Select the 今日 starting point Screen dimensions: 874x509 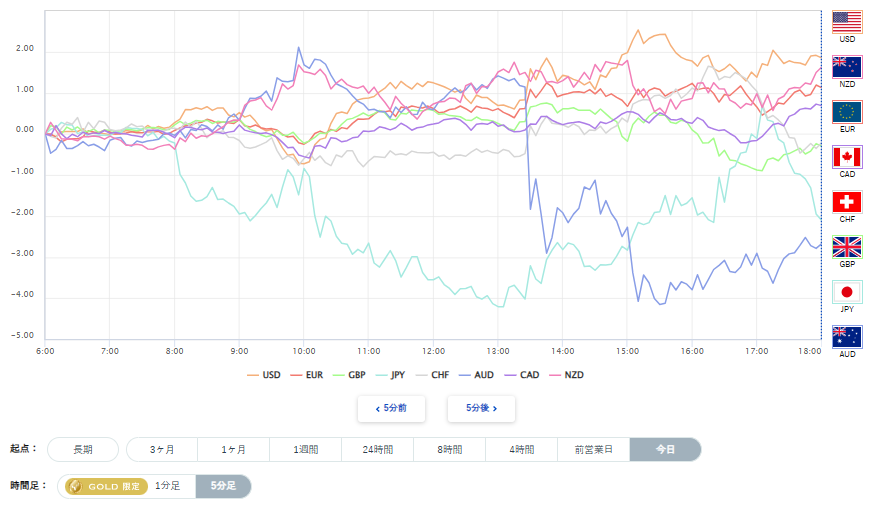665,449
